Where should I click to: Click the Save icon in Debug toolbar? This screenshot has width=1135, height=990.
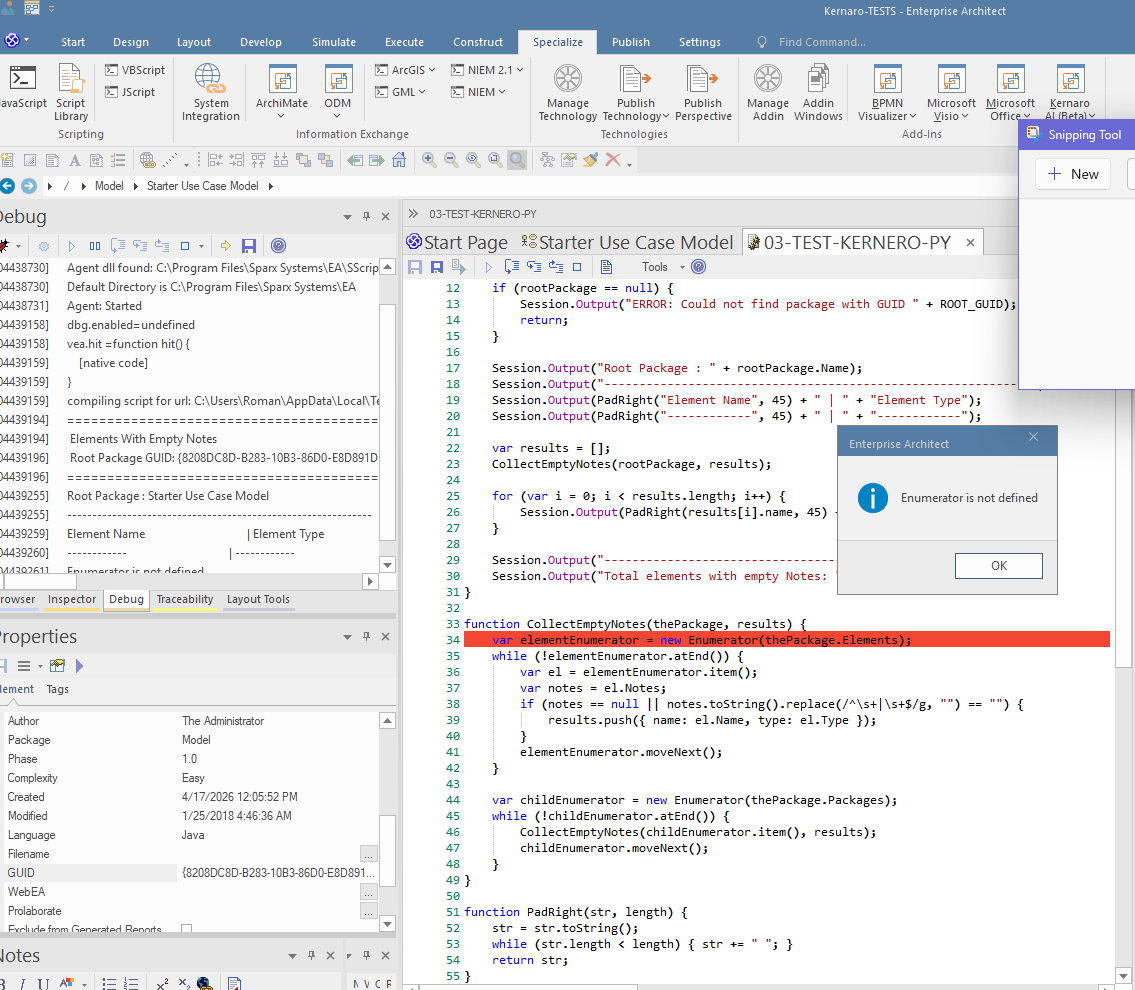point(248,246)
